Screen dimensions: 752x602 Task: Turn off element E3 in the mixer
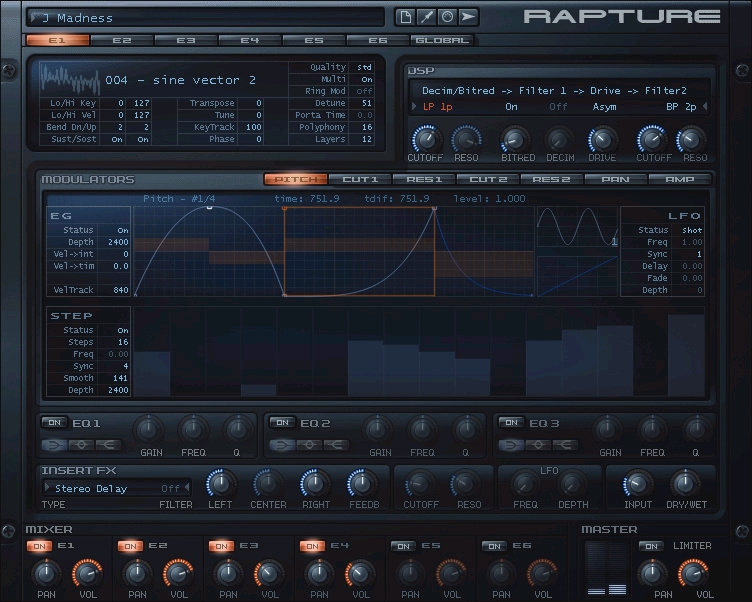pyautogui.click(x=221, y=546)
